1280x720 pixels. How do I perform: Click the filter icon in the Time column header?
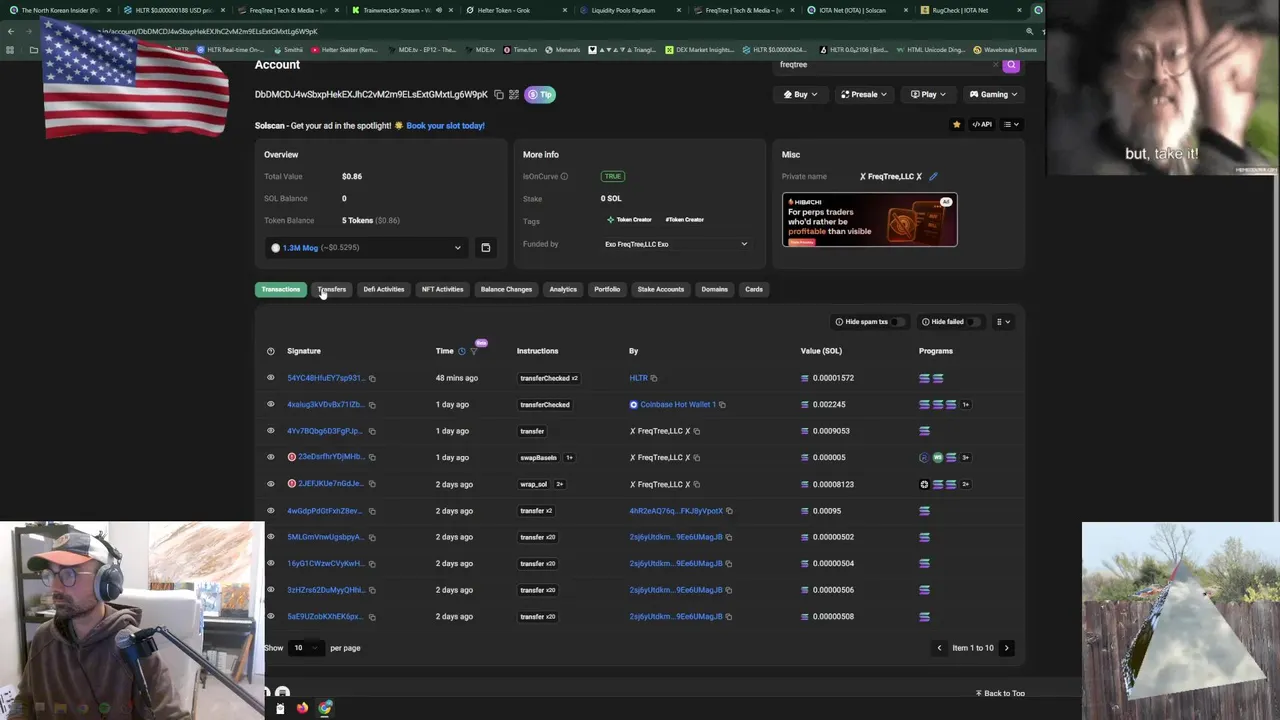coord(474,351)
